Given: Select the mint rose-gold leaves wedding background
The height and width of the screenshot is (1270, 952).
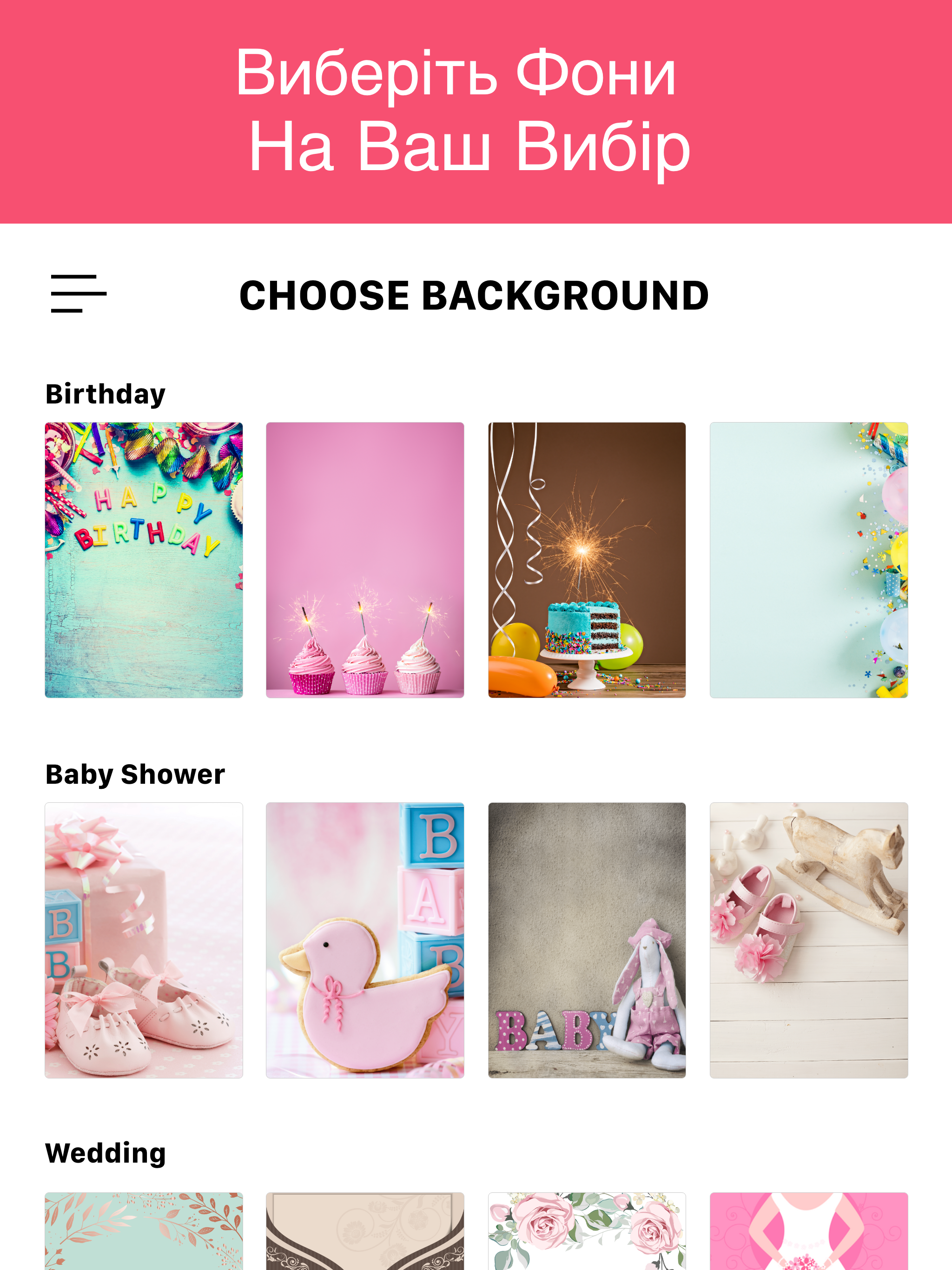Looking at the screenshot, I should (144, 1230).
